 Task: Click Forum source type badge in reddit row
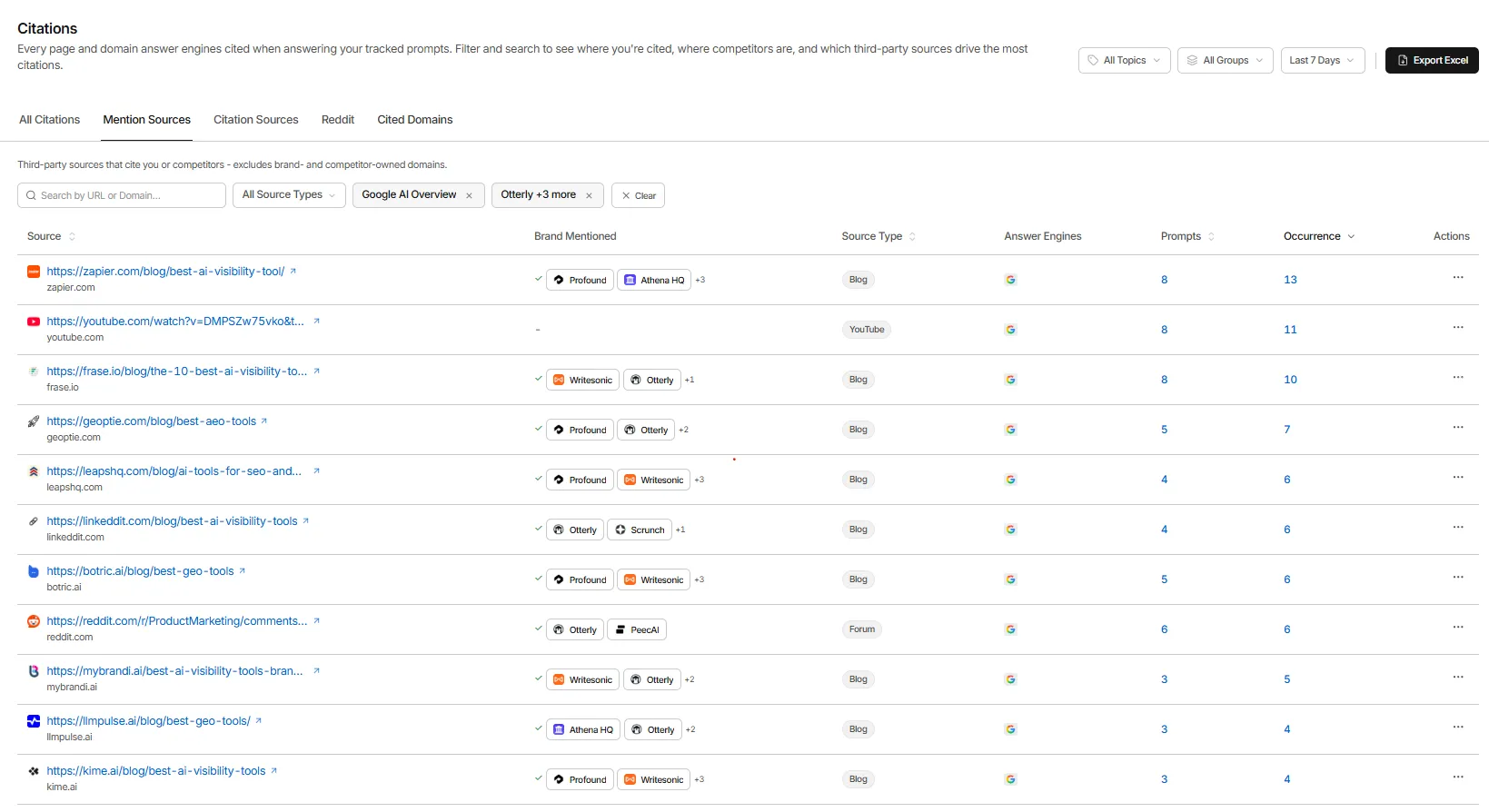(x=862, y=629)
